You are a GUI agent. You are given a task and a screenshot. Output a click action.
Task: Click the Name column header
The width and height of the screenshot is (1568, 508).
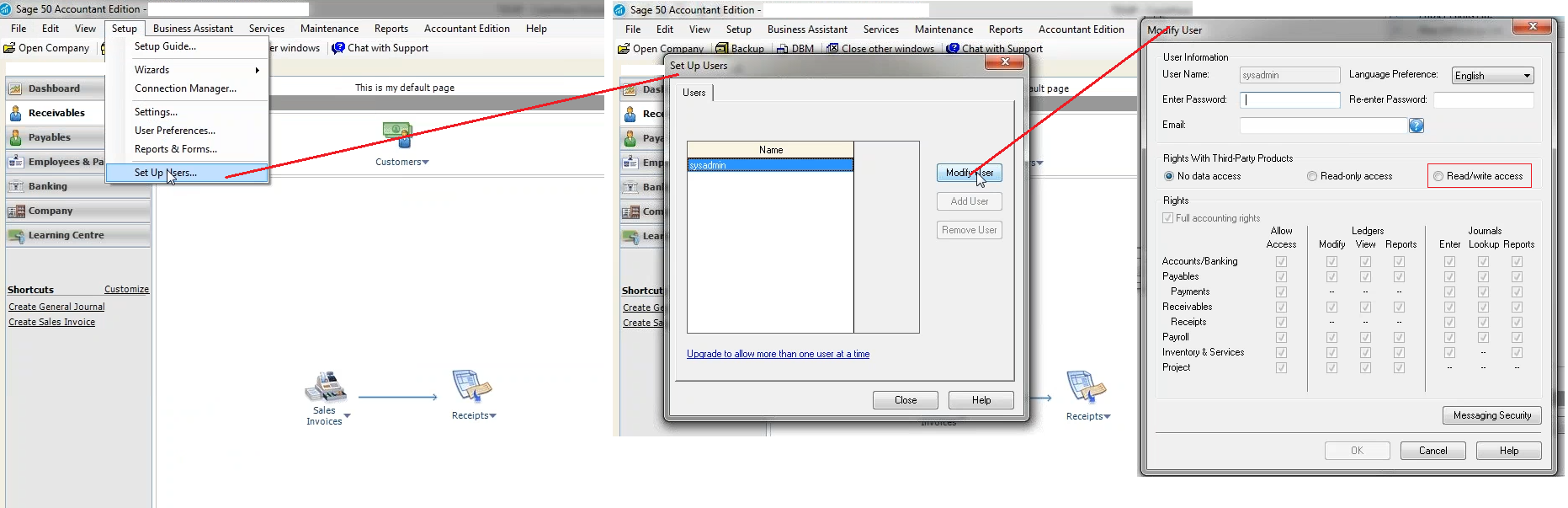pyautogui.click(x=770, y=150)
